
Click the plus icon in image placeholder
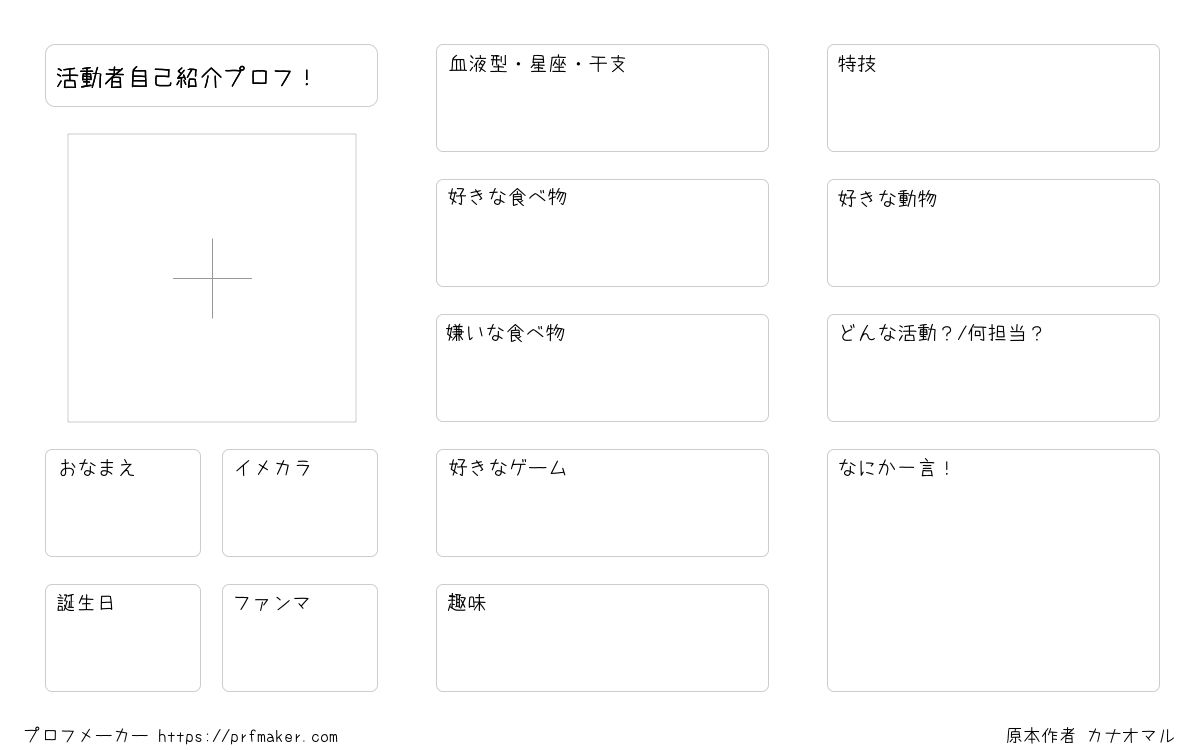[x=212, y=278]
